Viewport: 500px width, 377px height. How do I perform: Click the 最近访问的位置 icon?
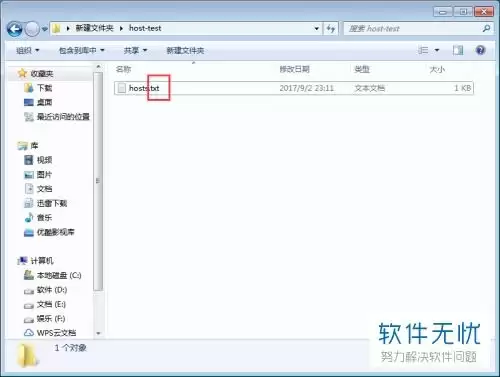29,117
